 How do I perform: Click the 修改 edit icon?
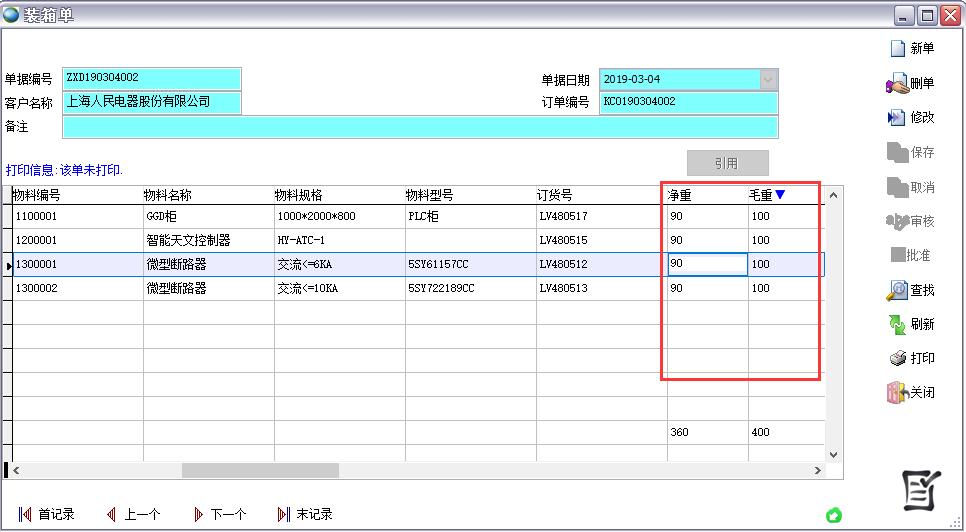[x=897, y=118]
